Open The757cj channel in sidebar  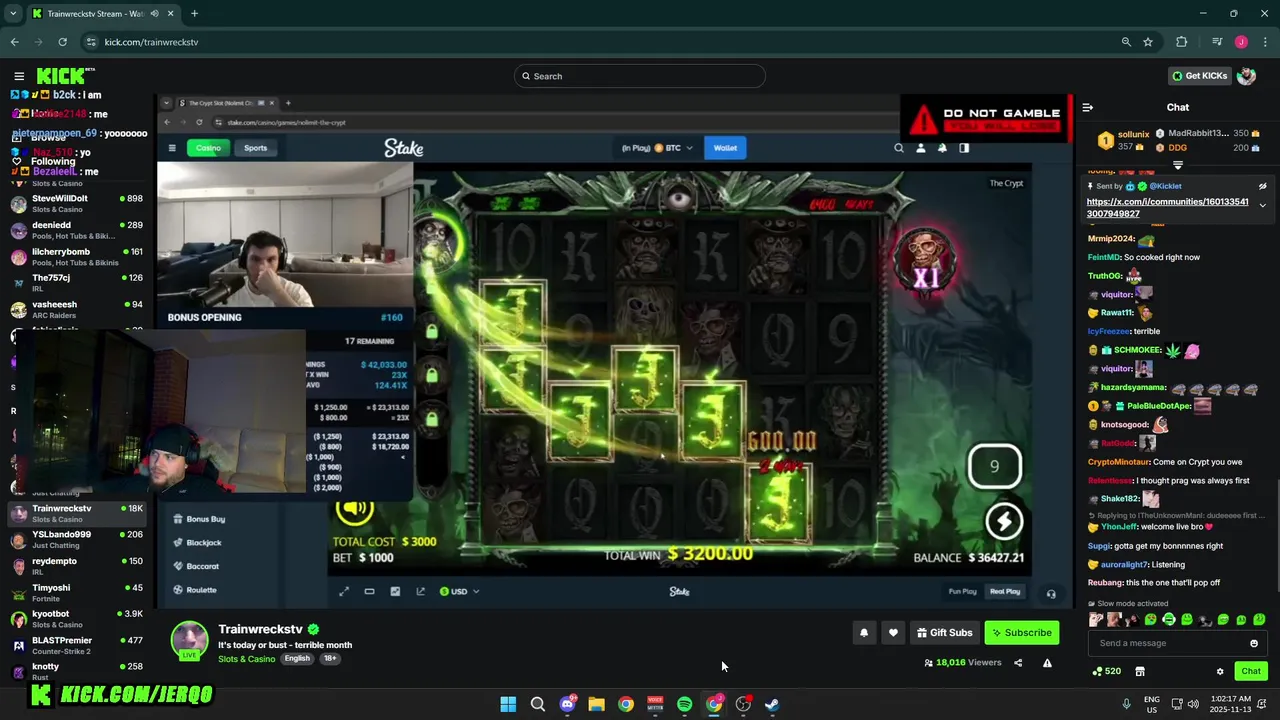[78, 283]
